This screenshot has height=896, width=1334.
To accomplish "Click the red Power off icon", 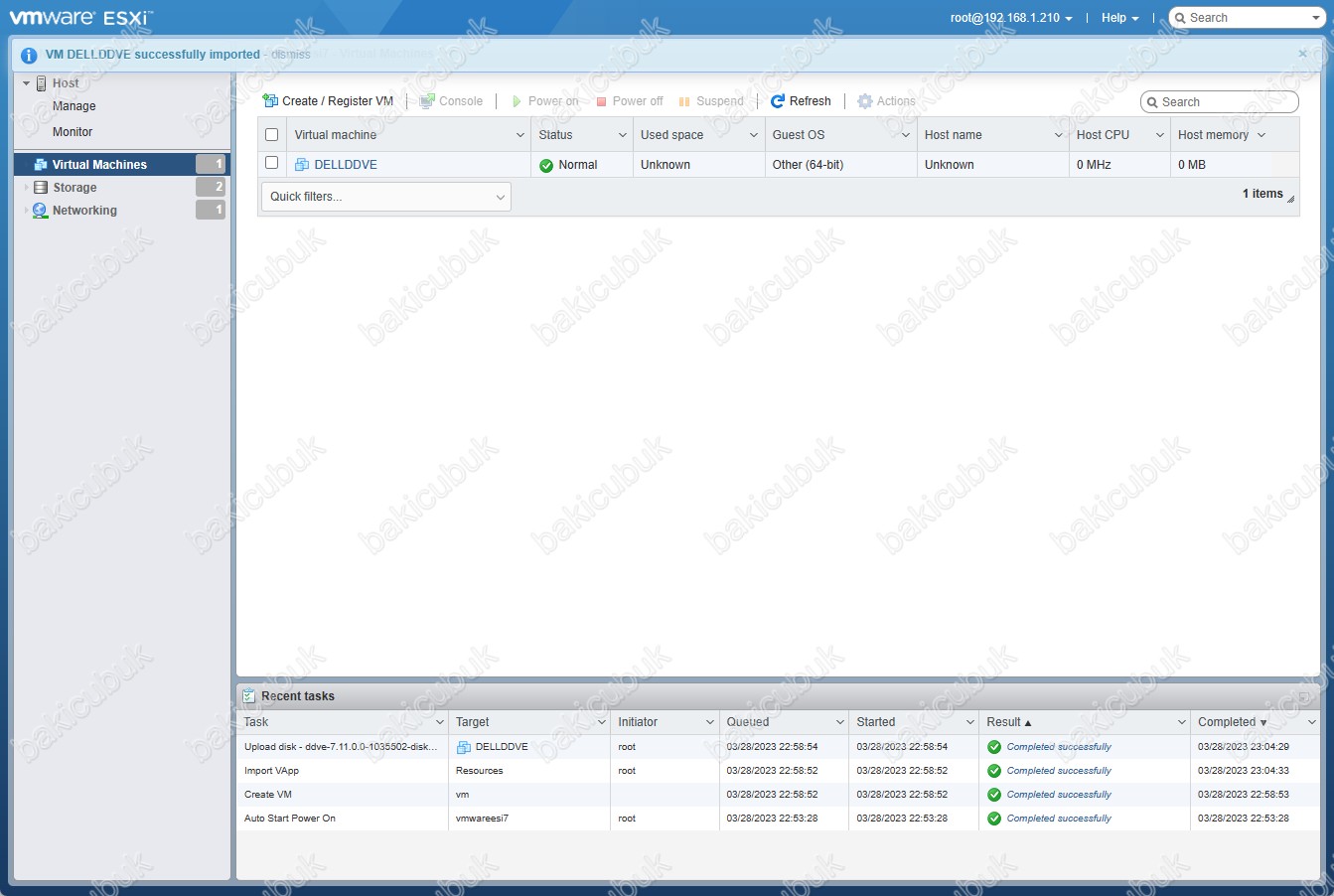I will coord(601,101).
